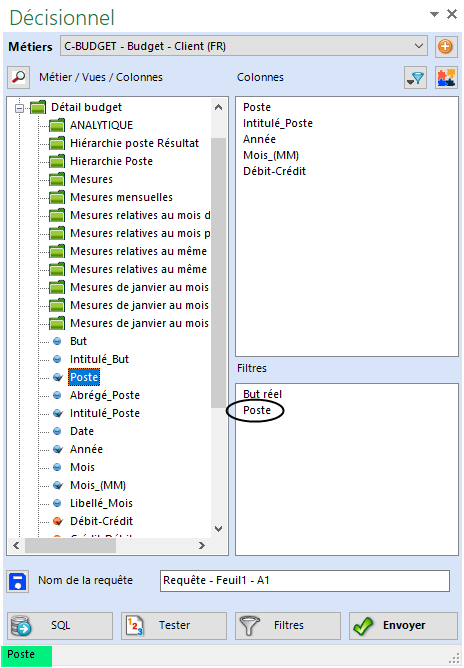464x668 pixels.
Task: Open the Métiers C-BUDGET dropdown
Action: pos(244,46)
